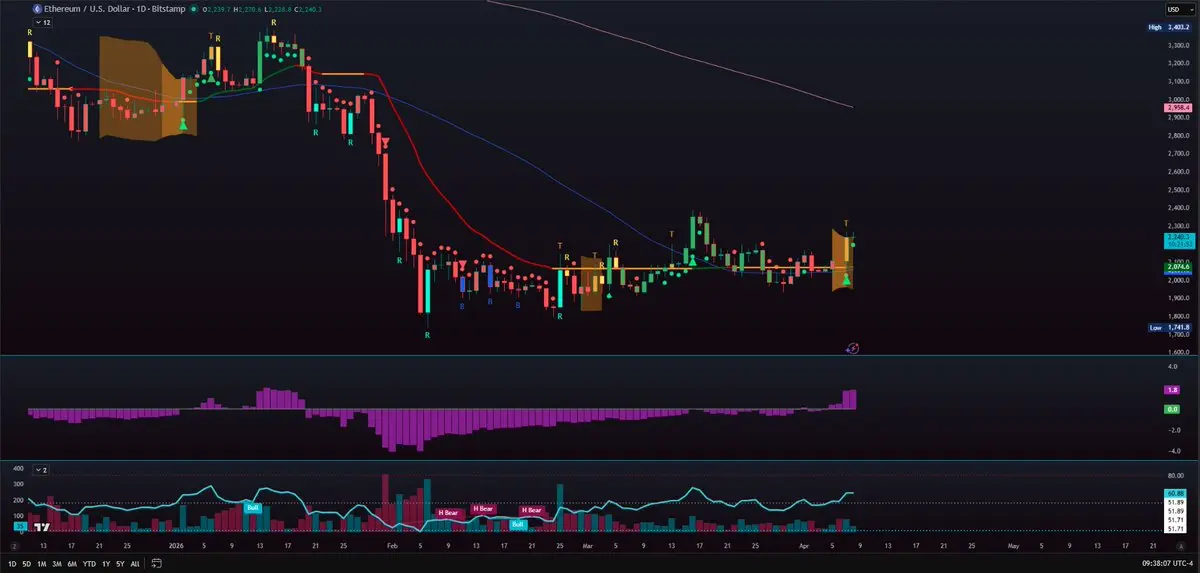
Task: Click the High 3,403.2 price label
Action: 1168,28
